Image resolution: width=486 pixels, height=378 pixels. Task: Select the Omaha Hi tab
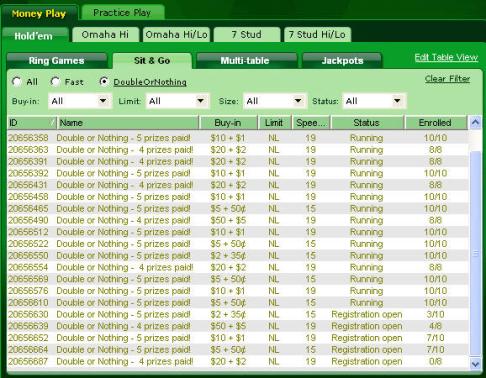point(105,34)
